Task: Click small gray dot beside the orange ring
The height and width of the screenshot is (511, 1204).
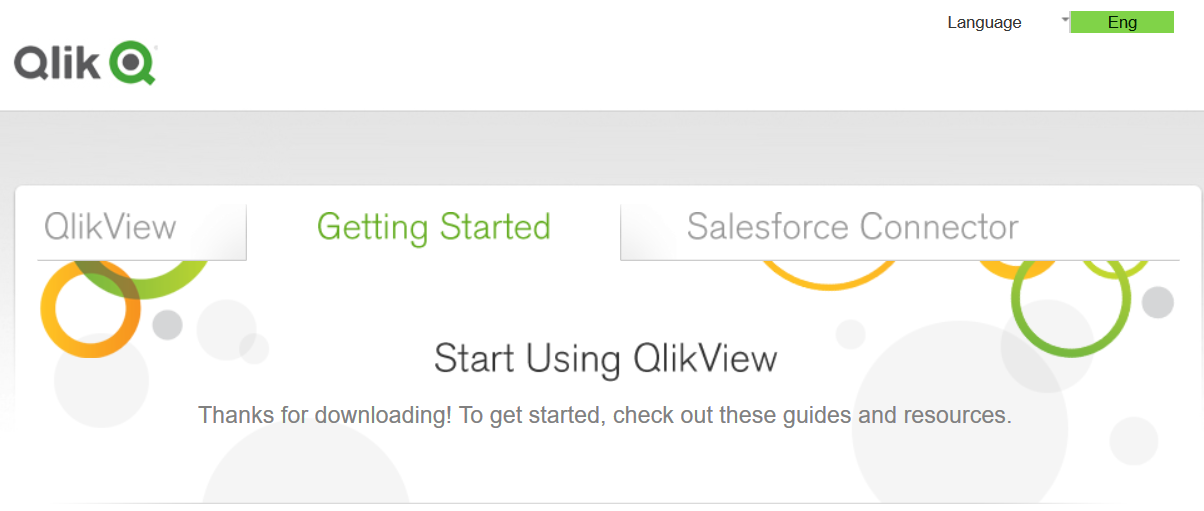Action: click(x=167, y=324)
